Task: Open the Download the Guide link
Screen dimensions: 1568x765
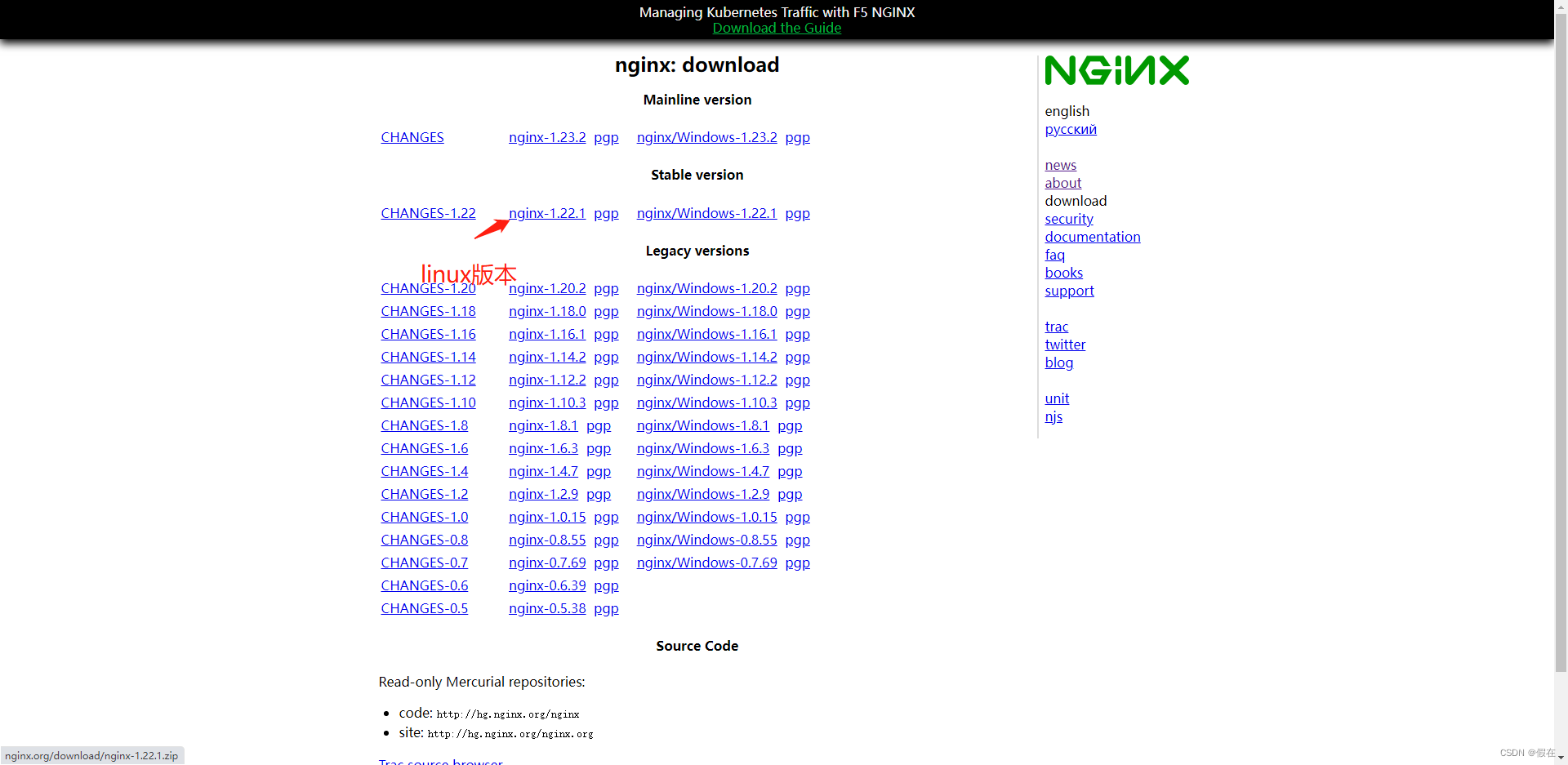Action: 777,28
